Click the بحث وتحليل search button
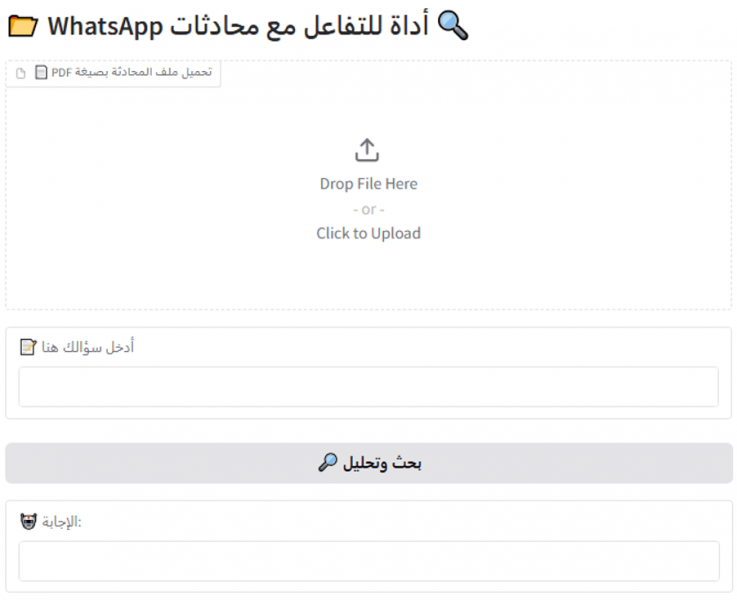The height and width of the screenshot is (600, 737). [x=369, y=463]
